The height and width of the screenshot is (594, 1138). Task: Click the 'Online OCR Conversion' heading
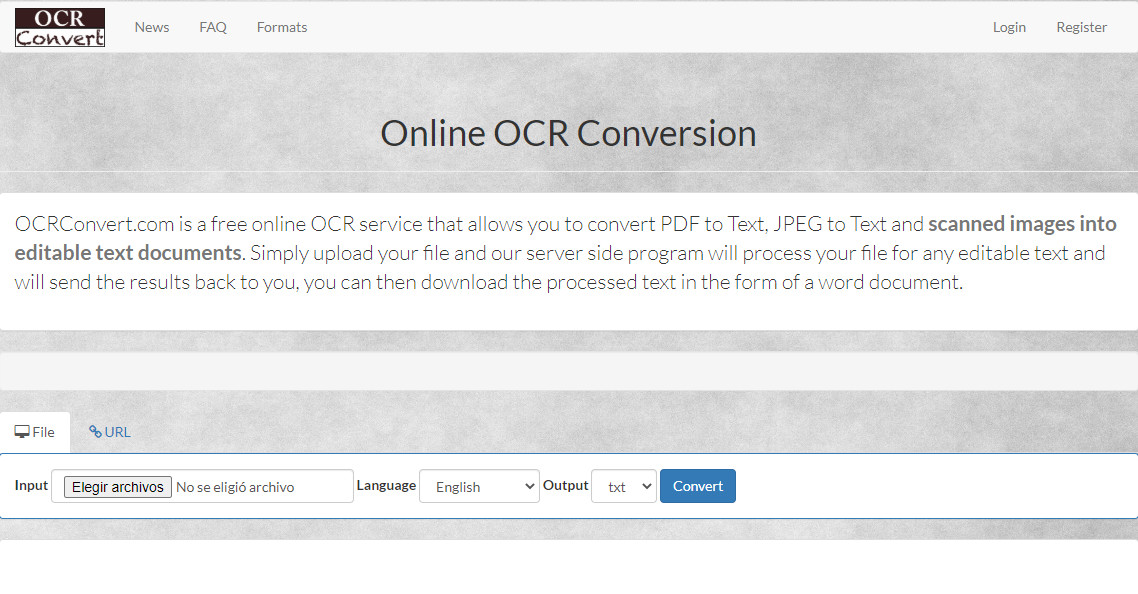[568, 134]
